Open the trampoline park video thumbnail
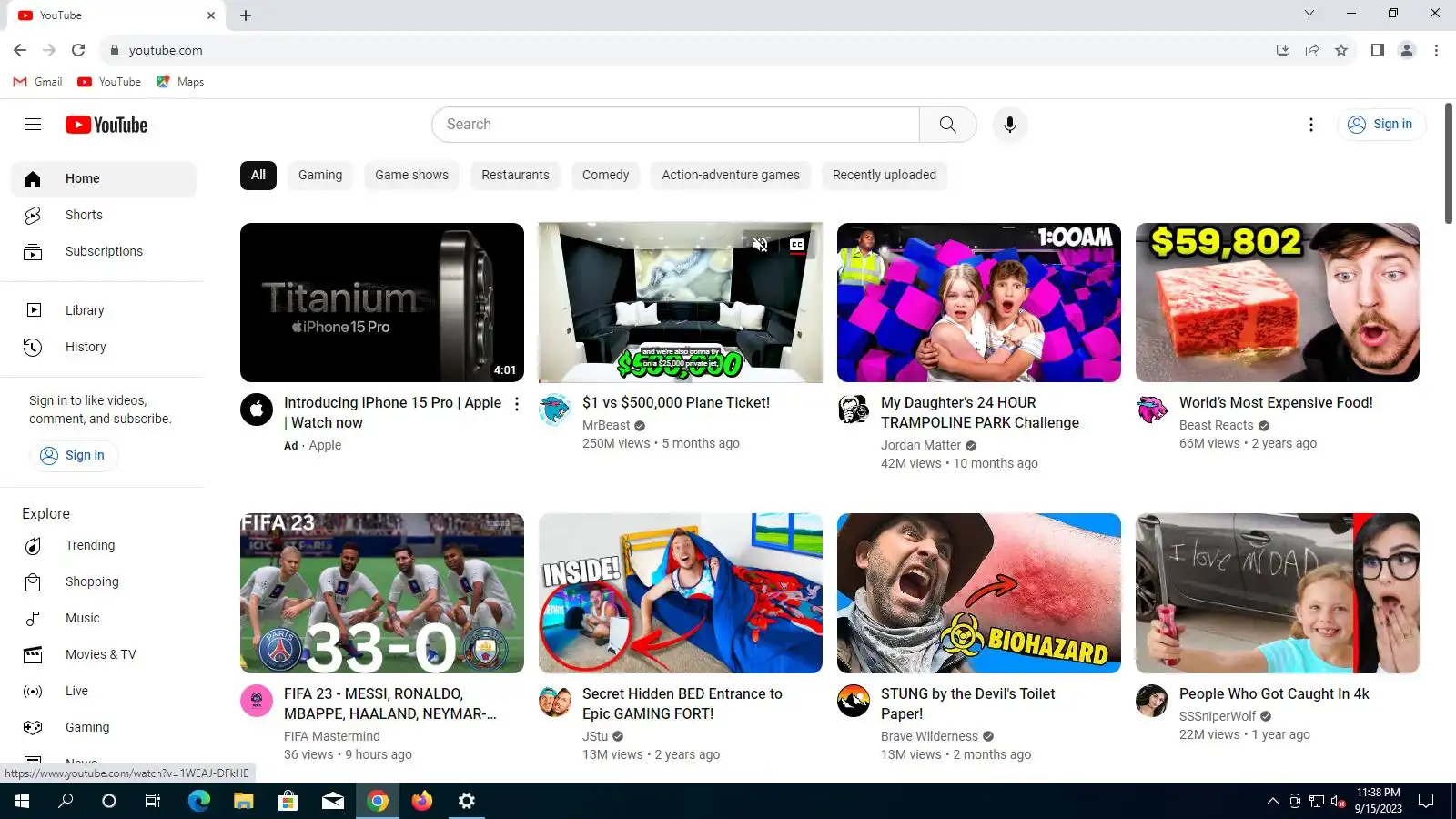The image size is (1456, 819). (x=979, y=302)
